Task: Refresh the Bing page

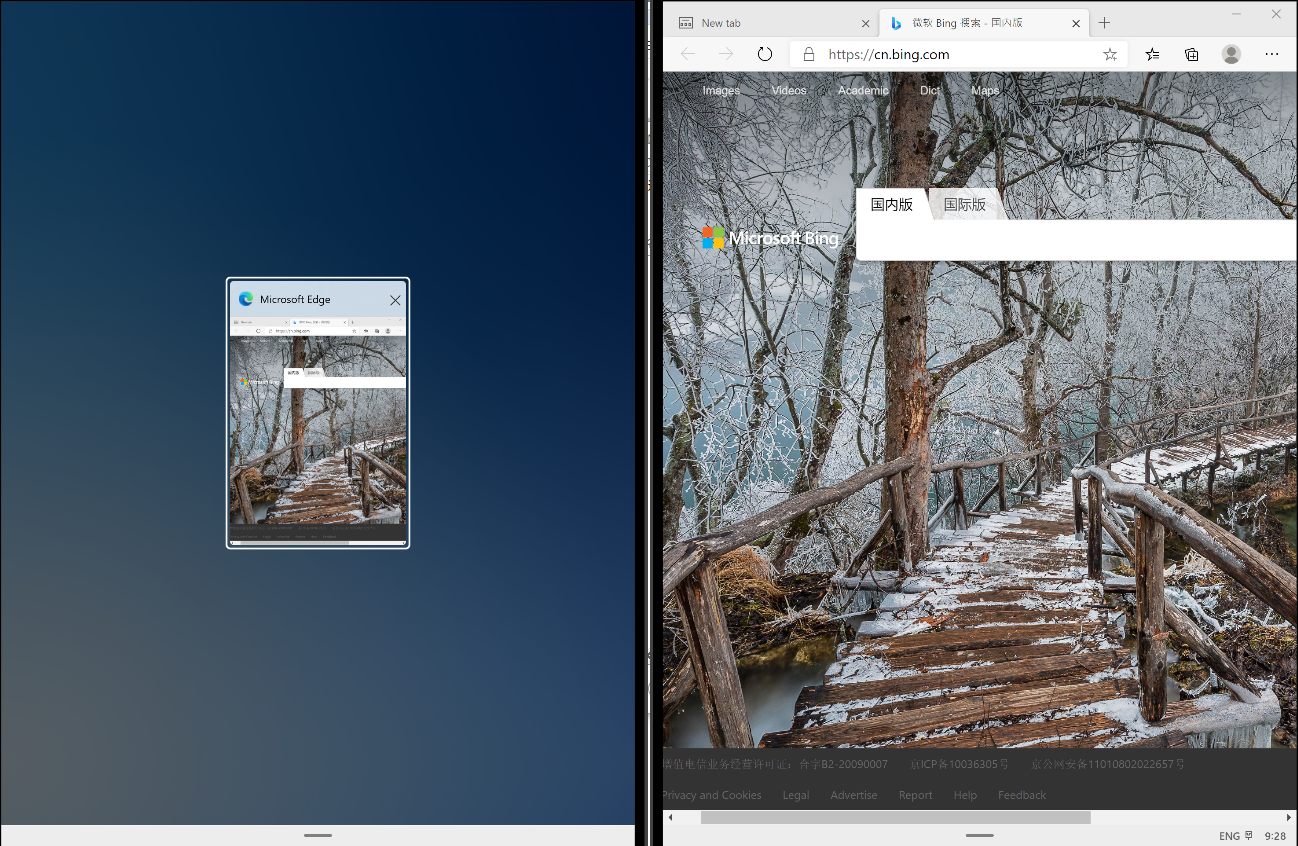Action: [x=765, y=54]
